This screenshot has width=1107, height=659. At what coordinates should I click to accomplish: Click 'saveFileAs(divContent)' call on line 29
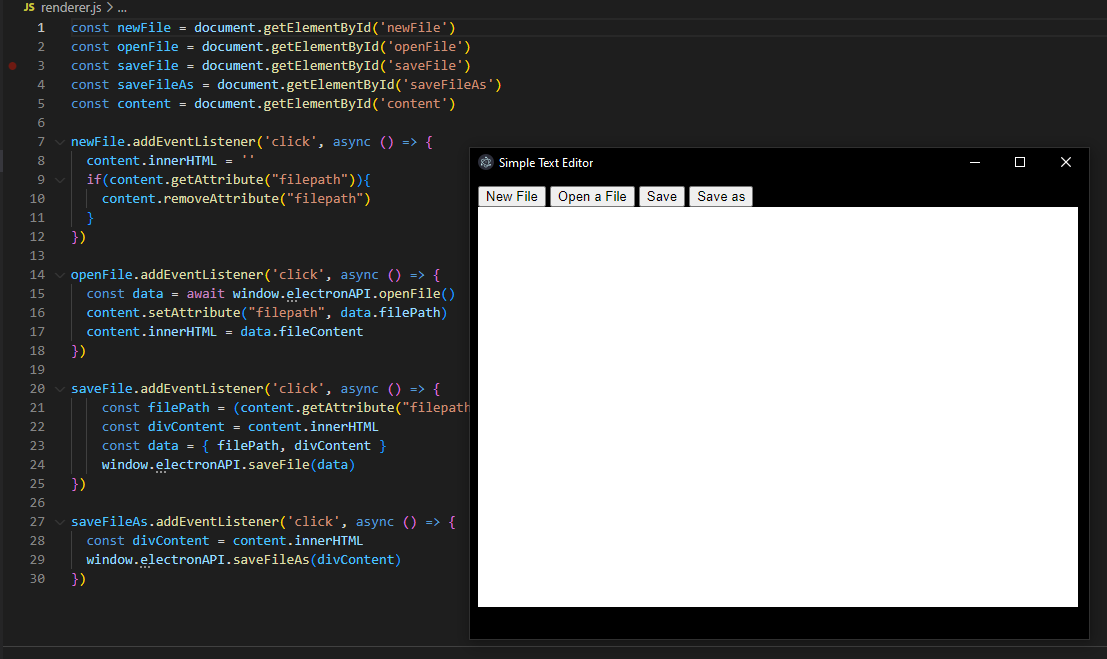pos(317,560)
